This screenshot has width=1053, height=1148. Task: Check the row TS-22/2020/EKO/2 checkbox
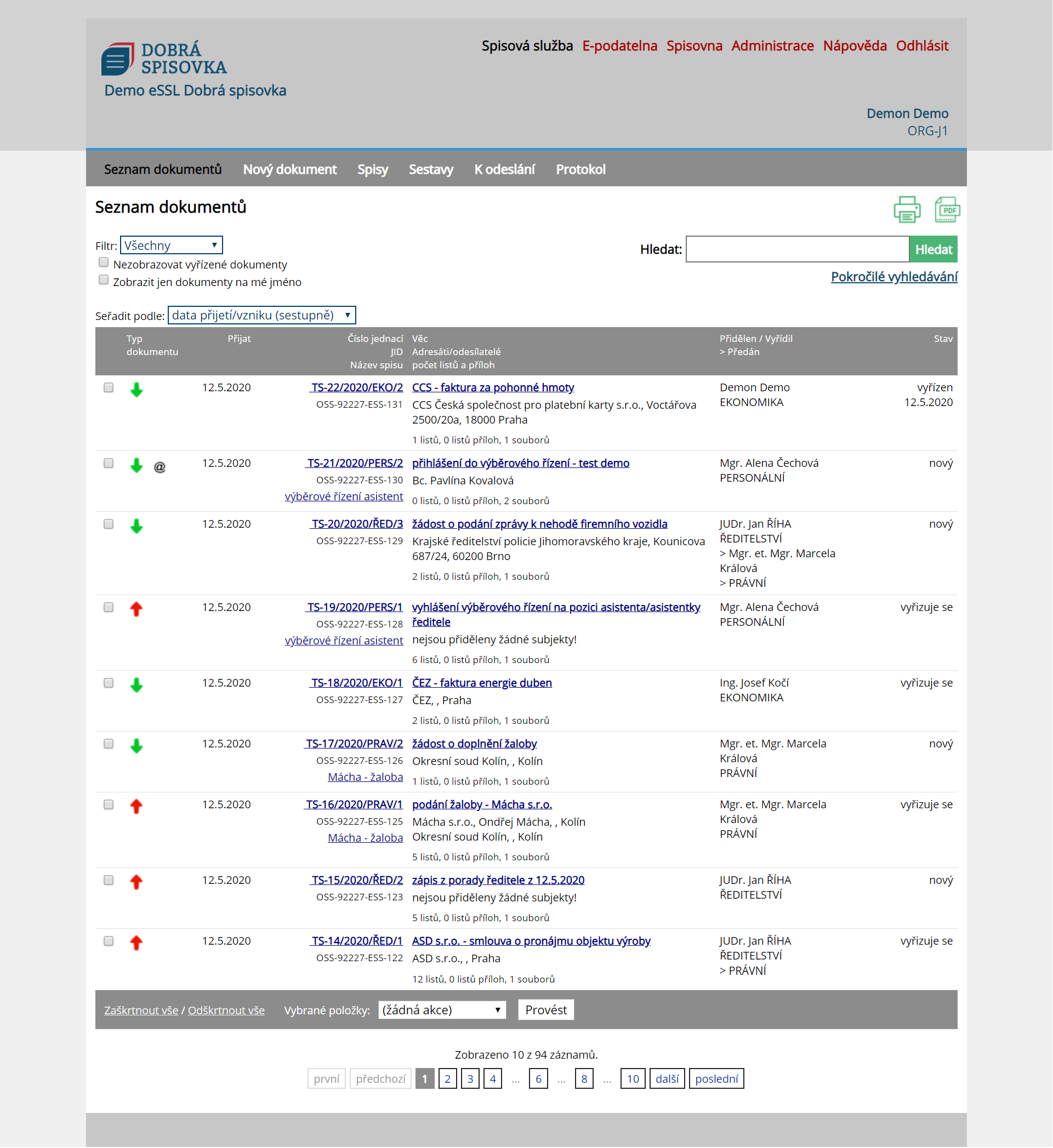(x=109, y=388)
